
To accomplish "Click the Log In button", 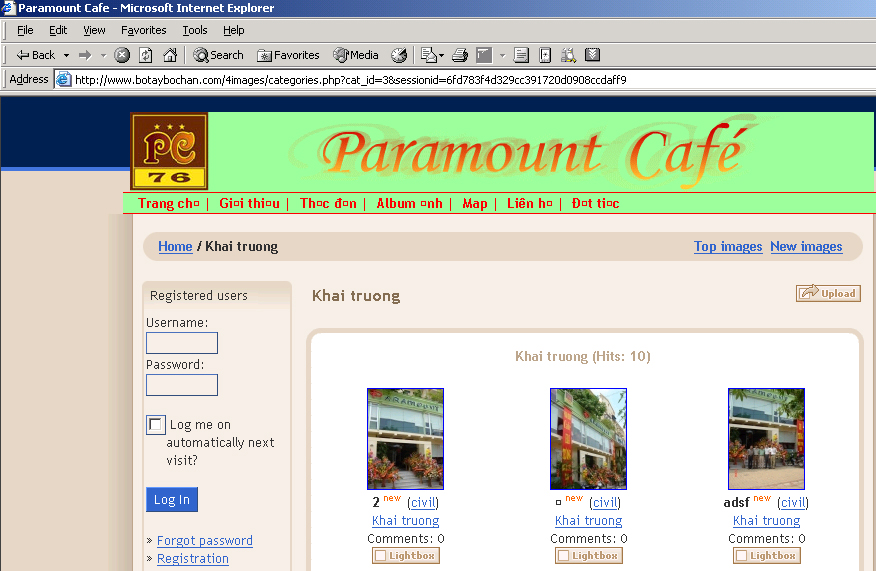I will click(172, 499).
